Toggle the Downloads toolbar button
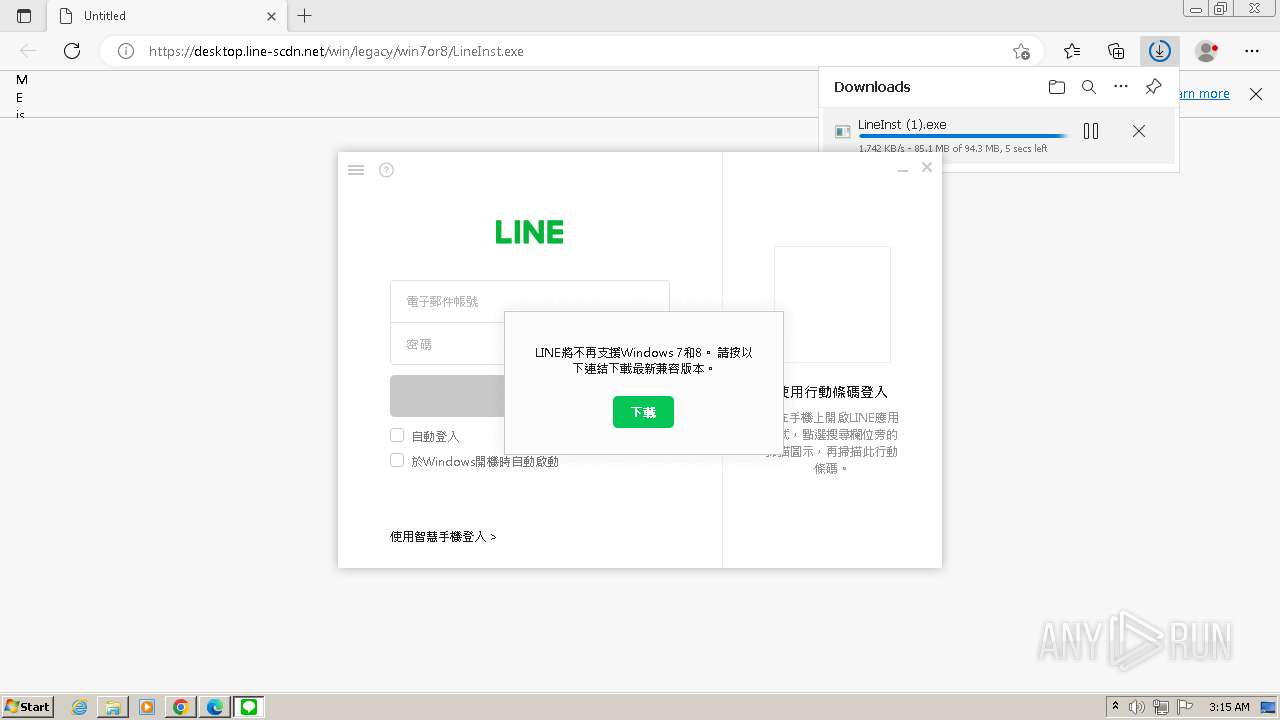The width and height of the screenshot is (1280, 720). [x=1160, y=51]
